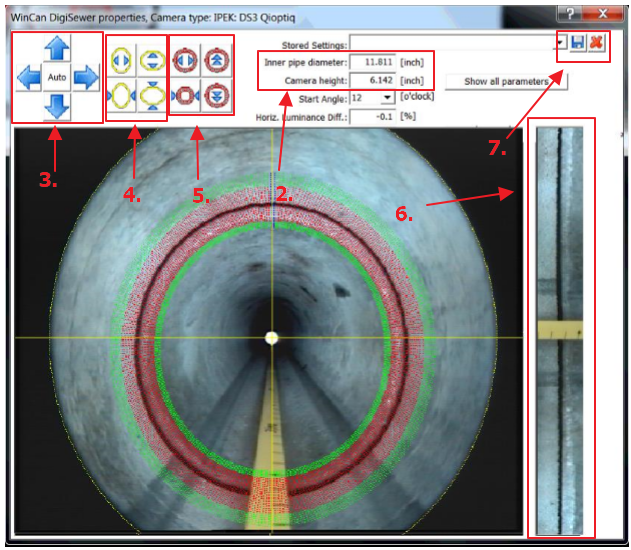Click red ring icon with inner horizontal arrows
The image size is (631, 550).
185,60
